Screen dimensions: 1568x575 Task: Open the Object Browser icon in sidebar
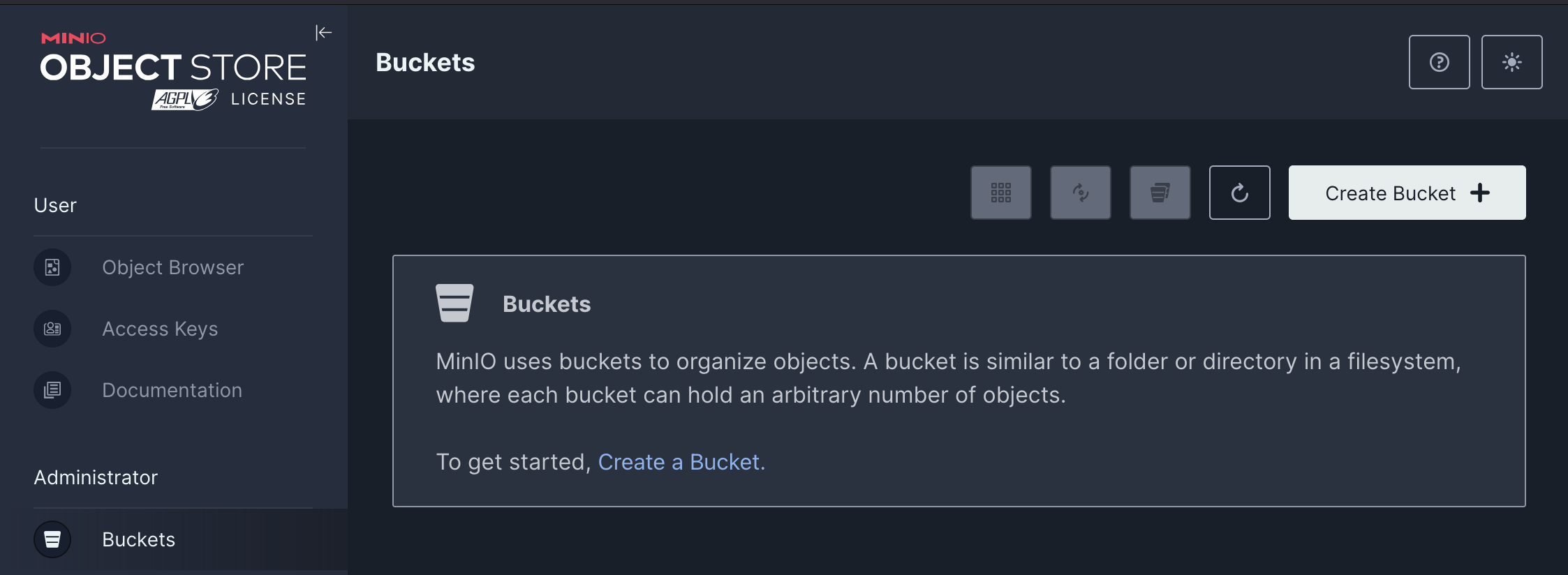(x=52, y=267)
